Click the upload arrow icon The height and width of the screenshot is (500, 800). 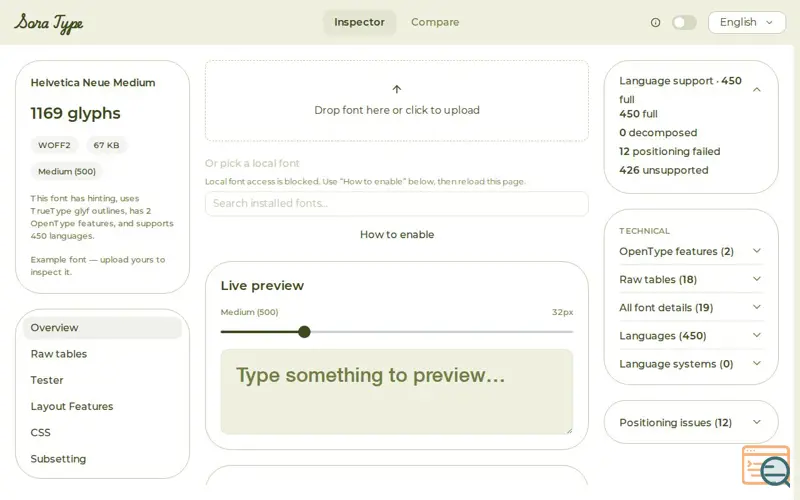[x=396, y=89]
